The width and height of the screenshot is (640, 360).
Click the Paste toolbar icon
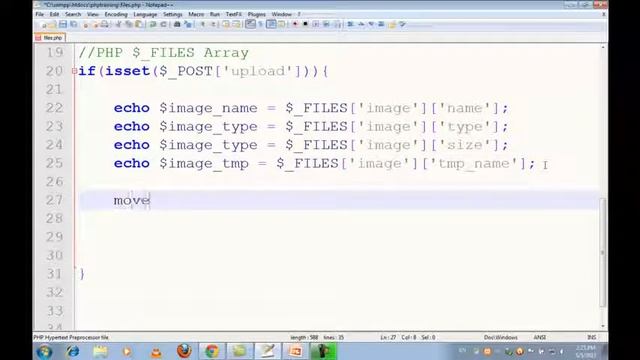pyautogui.click(x=139, y=24)
